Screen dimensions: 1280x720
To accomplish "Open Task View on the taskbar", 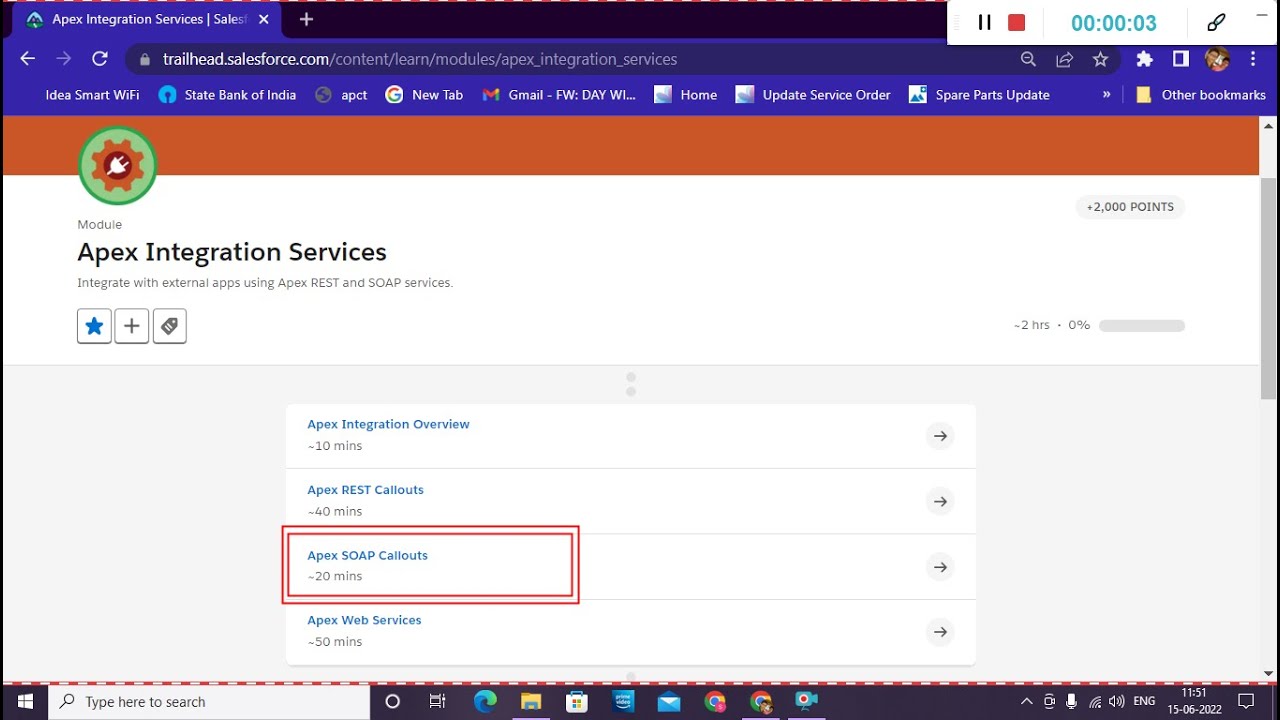I will click(437, 702).
